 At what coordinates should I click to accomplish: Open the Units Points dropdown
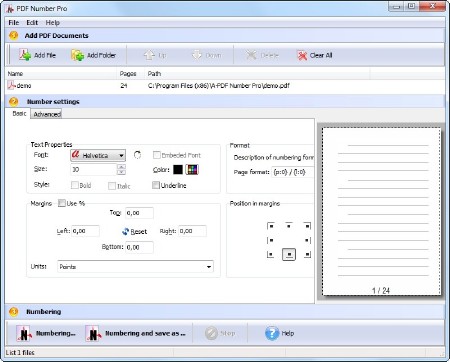tap(135, 267)
